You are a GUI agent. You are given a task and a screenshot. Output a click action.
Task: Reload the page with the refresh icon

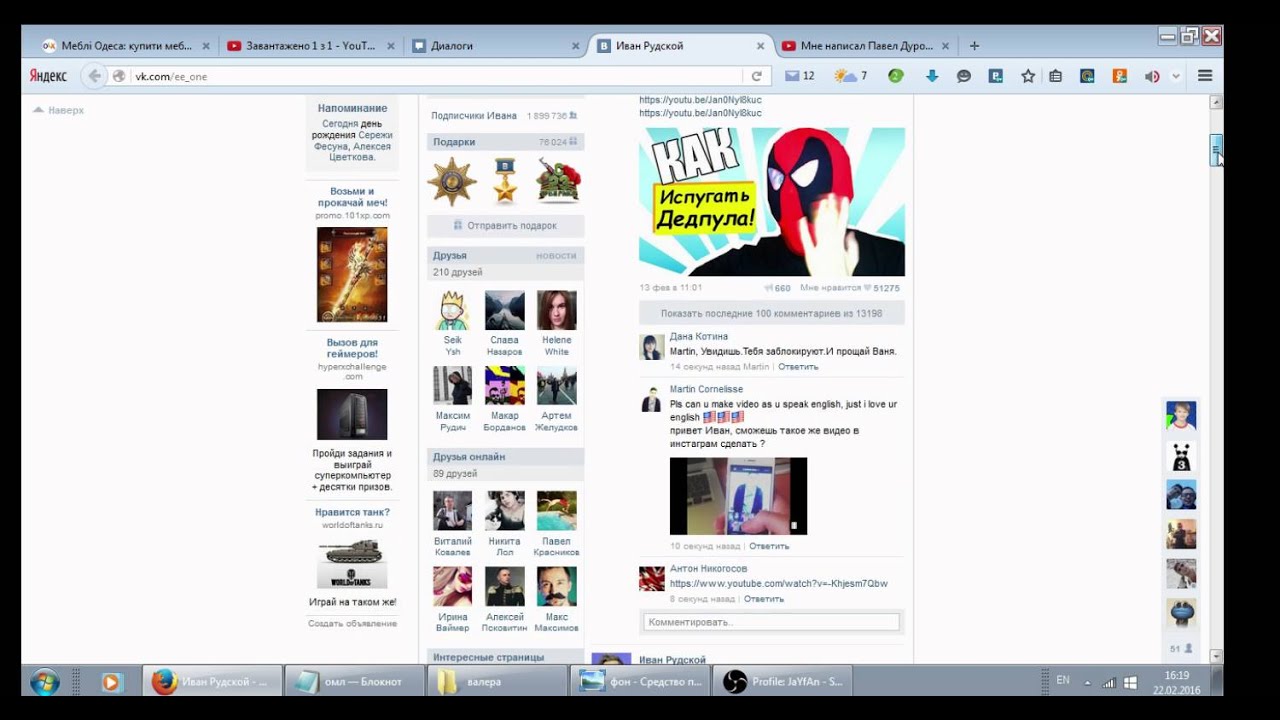tap(757, 76)
